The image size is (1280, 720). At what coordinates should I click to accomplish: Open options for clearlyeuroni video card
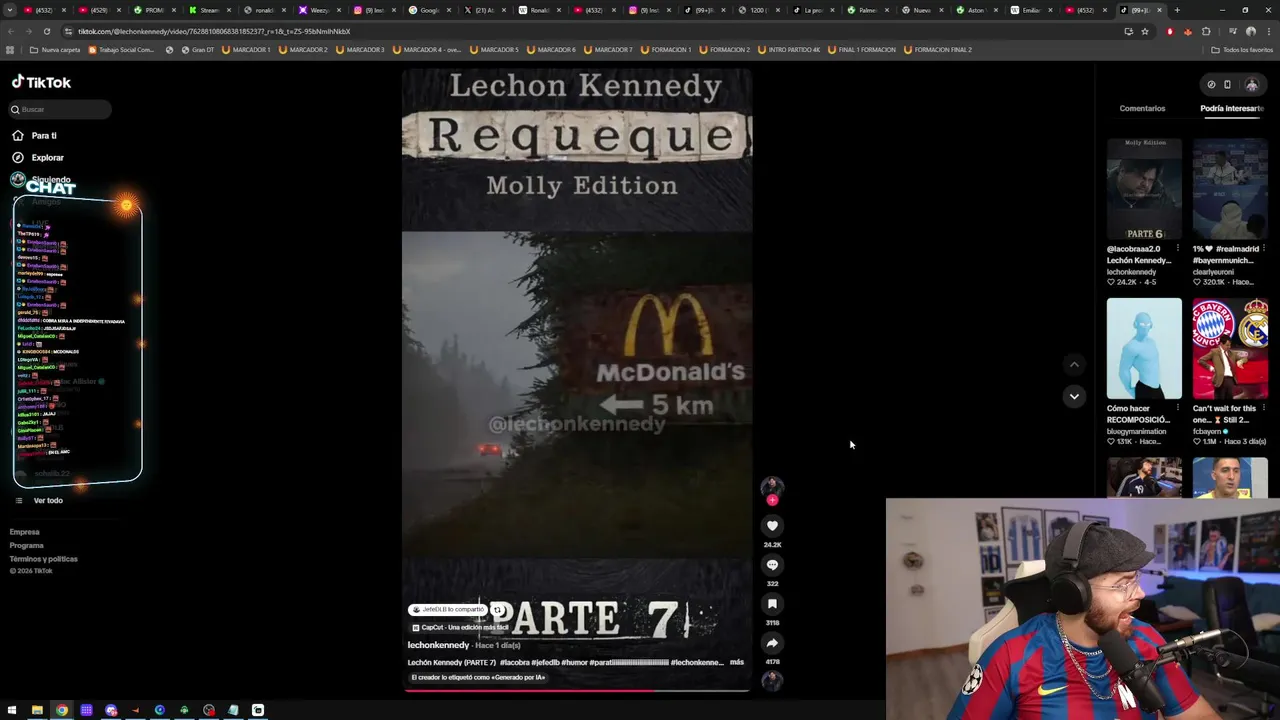(1264, 249)
